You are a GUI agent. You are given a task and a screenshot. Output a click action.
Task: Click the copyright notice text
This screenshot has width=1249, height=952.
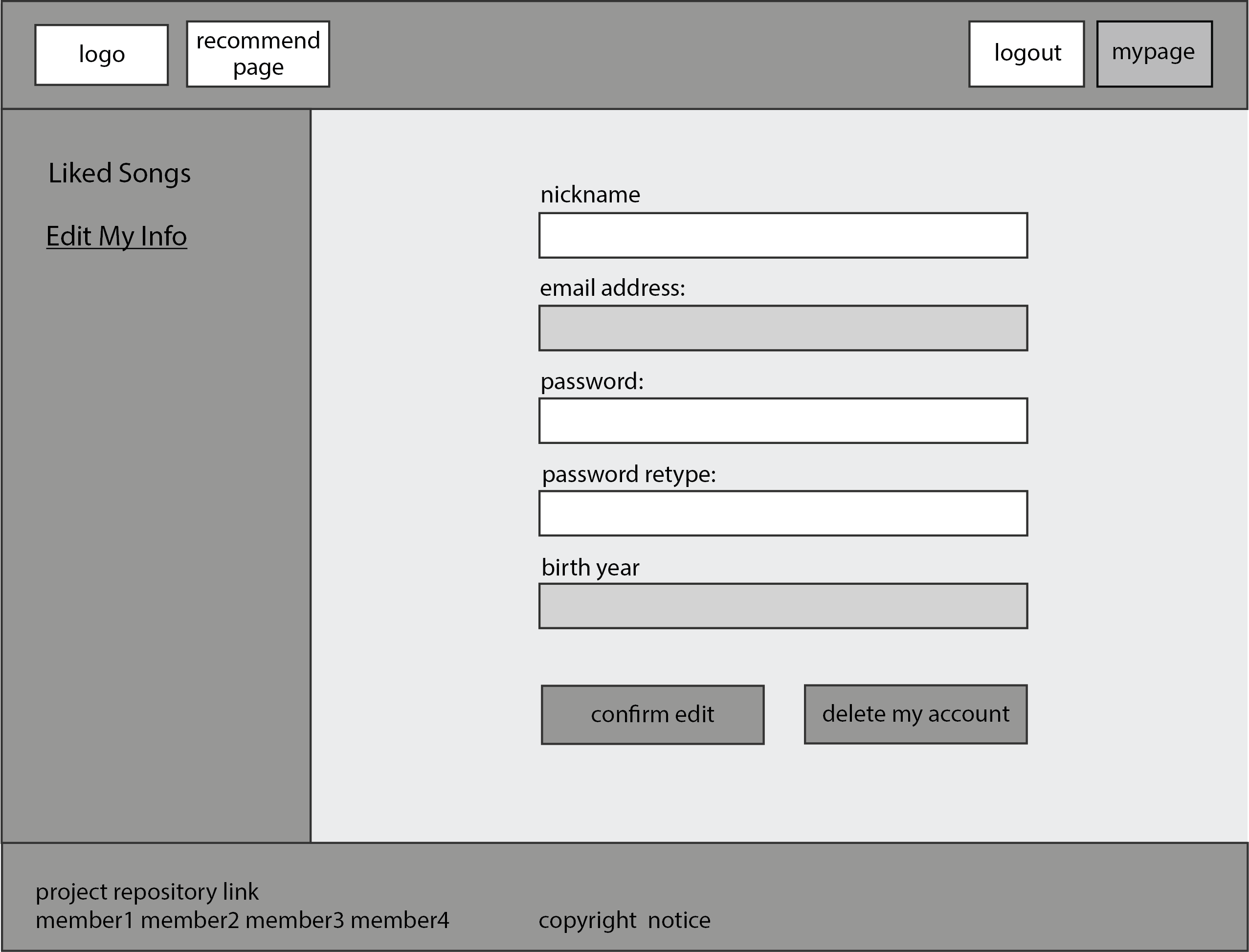click(x=624, y=920)
